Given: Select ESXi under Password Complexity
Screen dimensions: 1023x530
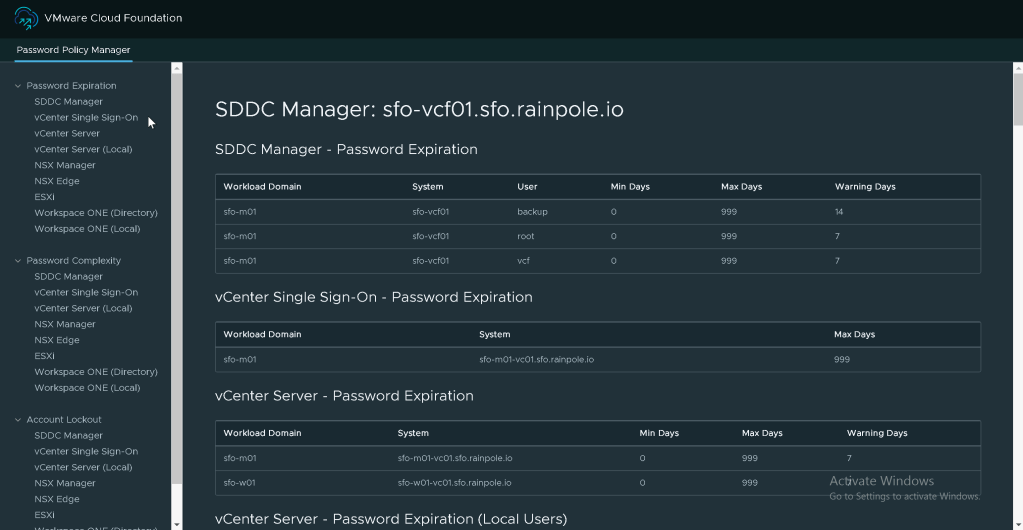Looking at the screenshot, I should pos(44,356).
